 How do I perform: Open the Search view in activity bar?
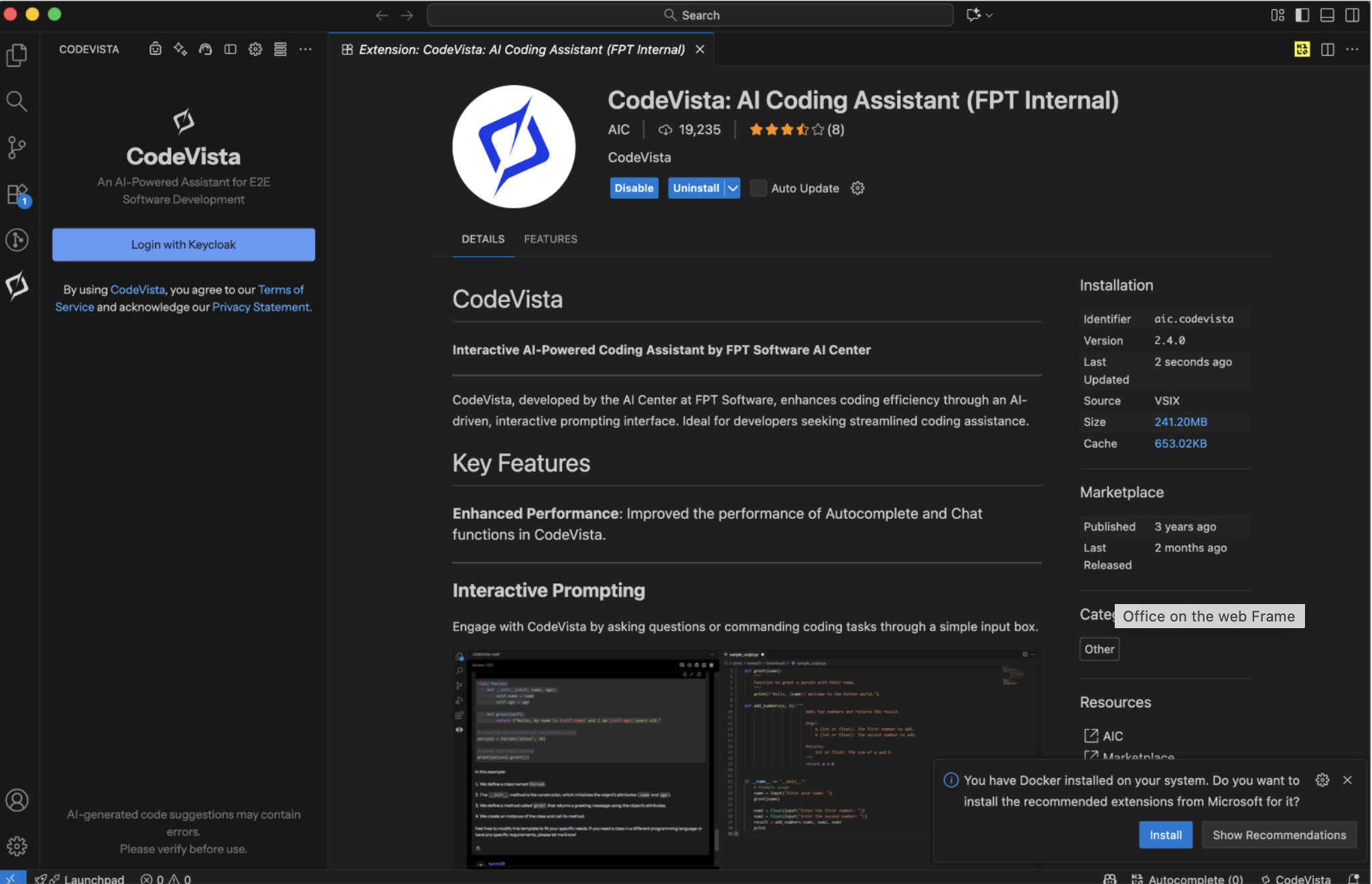coord(17,101)
